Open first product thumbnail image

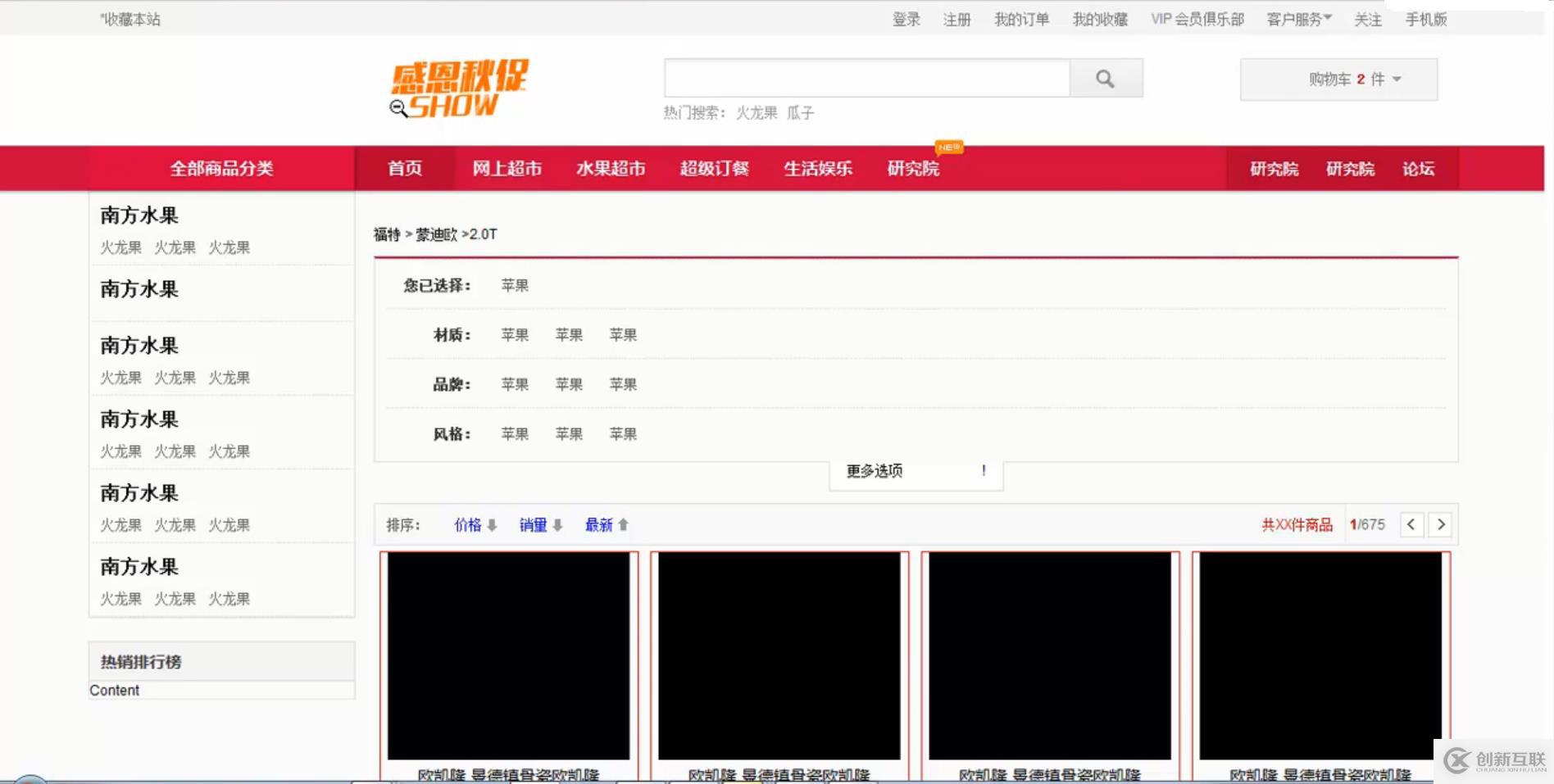point(508,655)
